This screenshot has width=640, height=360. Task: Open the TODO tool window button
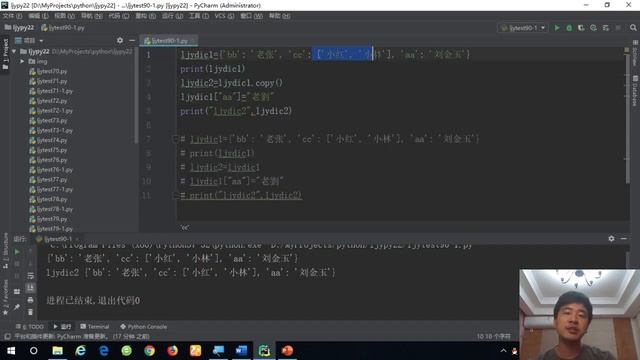point(30,327)
